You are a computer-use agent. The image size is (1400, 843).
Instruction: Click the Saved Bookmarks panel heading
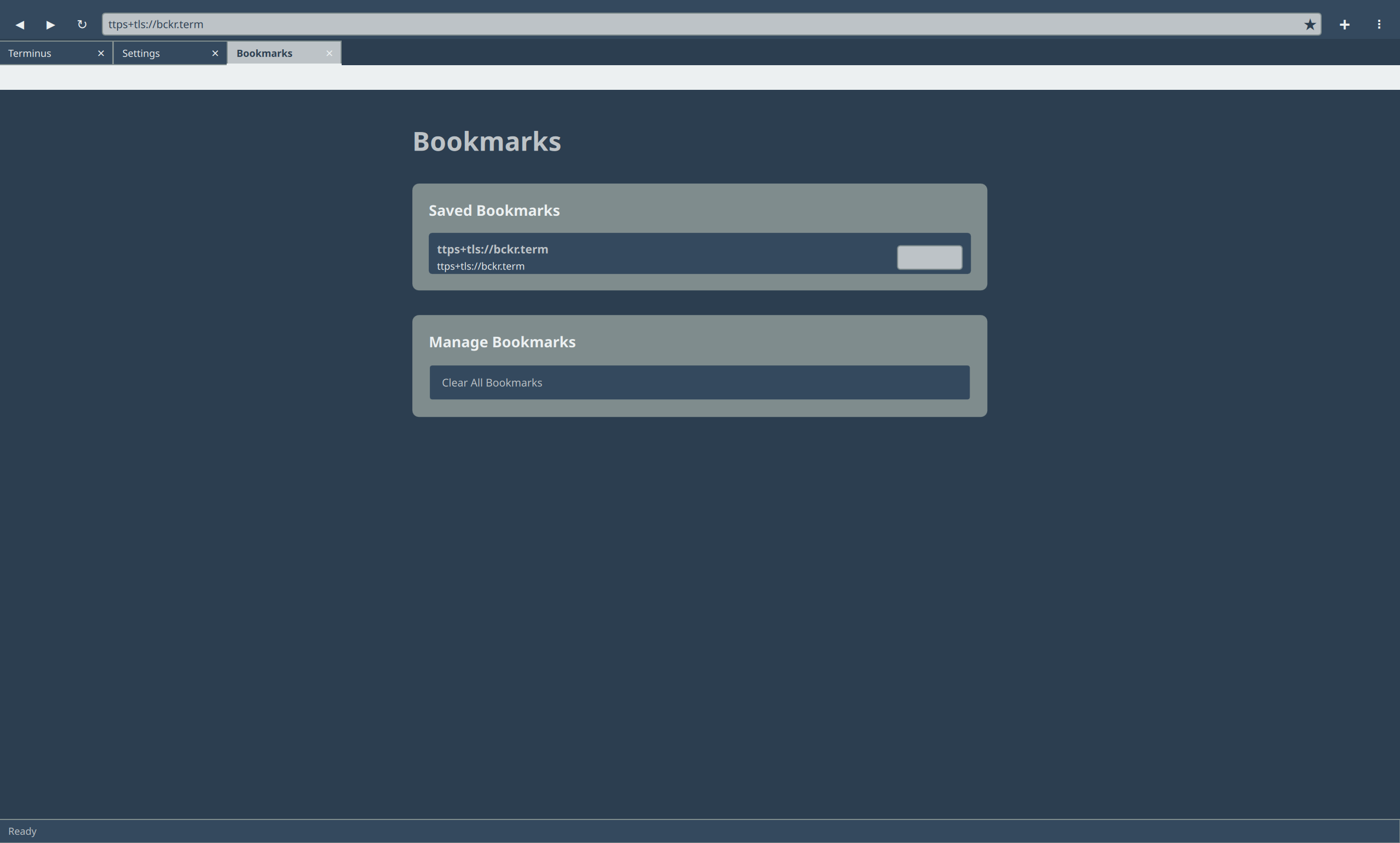click(x=494, y=210)
